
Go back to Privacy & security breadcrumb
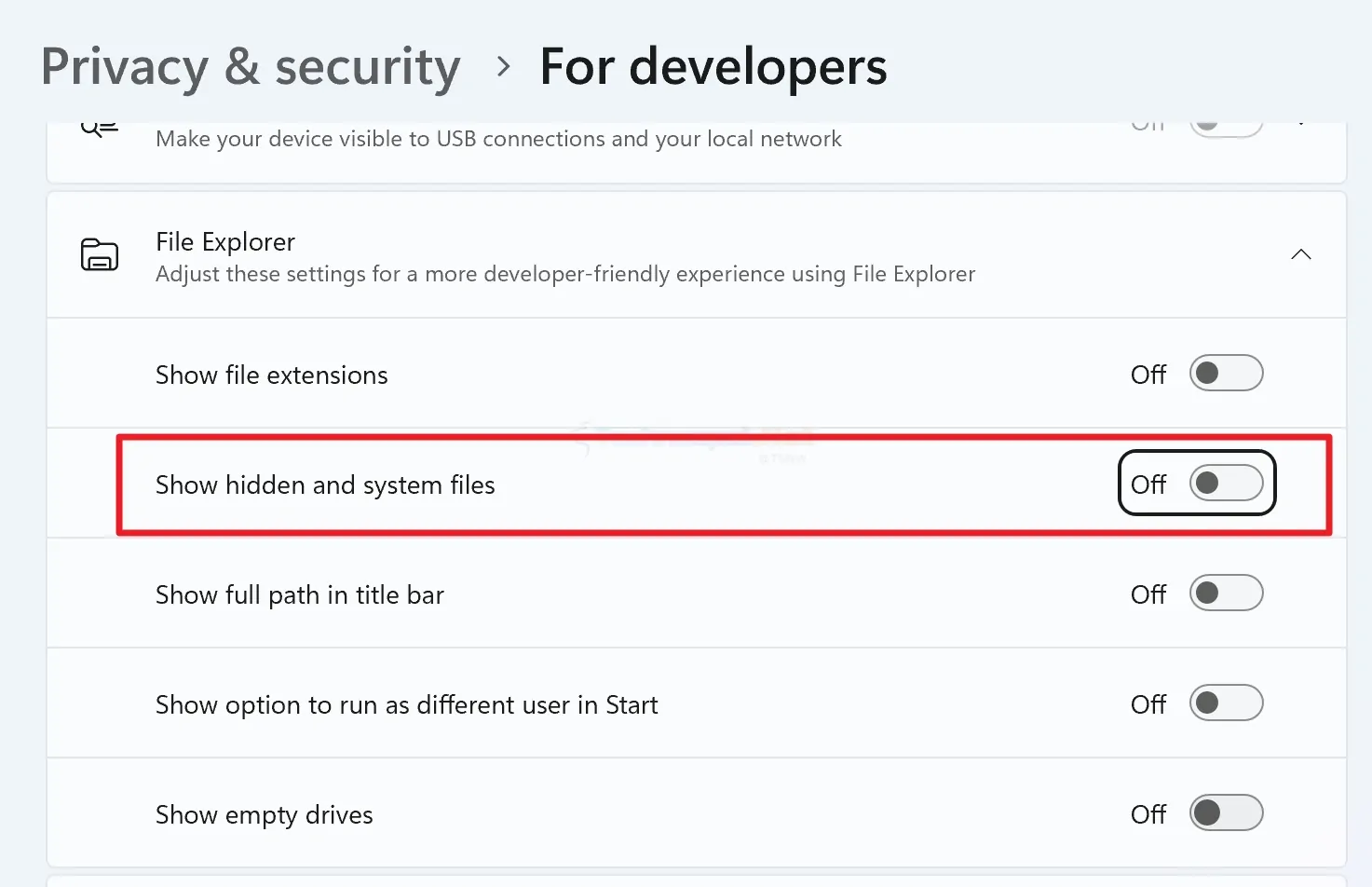click(251, 67)
